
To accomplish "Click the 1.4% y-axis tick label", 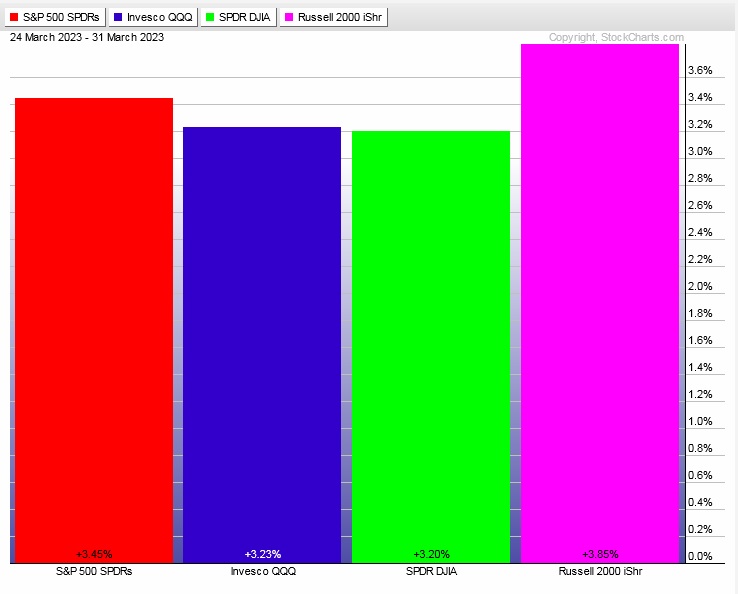I will coord(700,368).
